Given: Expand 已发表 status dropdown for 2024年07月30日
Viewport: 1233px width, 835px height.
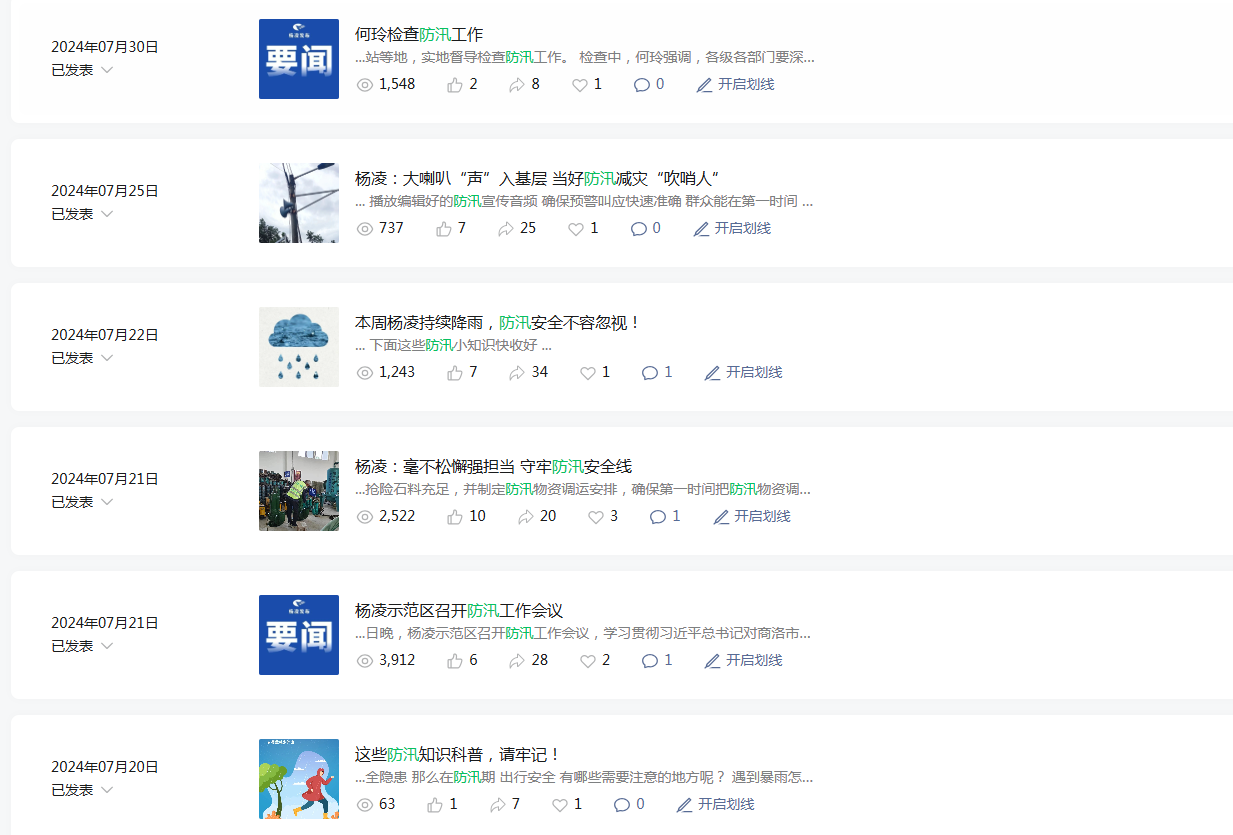Looking at the screenshot, I should [x=107, y=70].
